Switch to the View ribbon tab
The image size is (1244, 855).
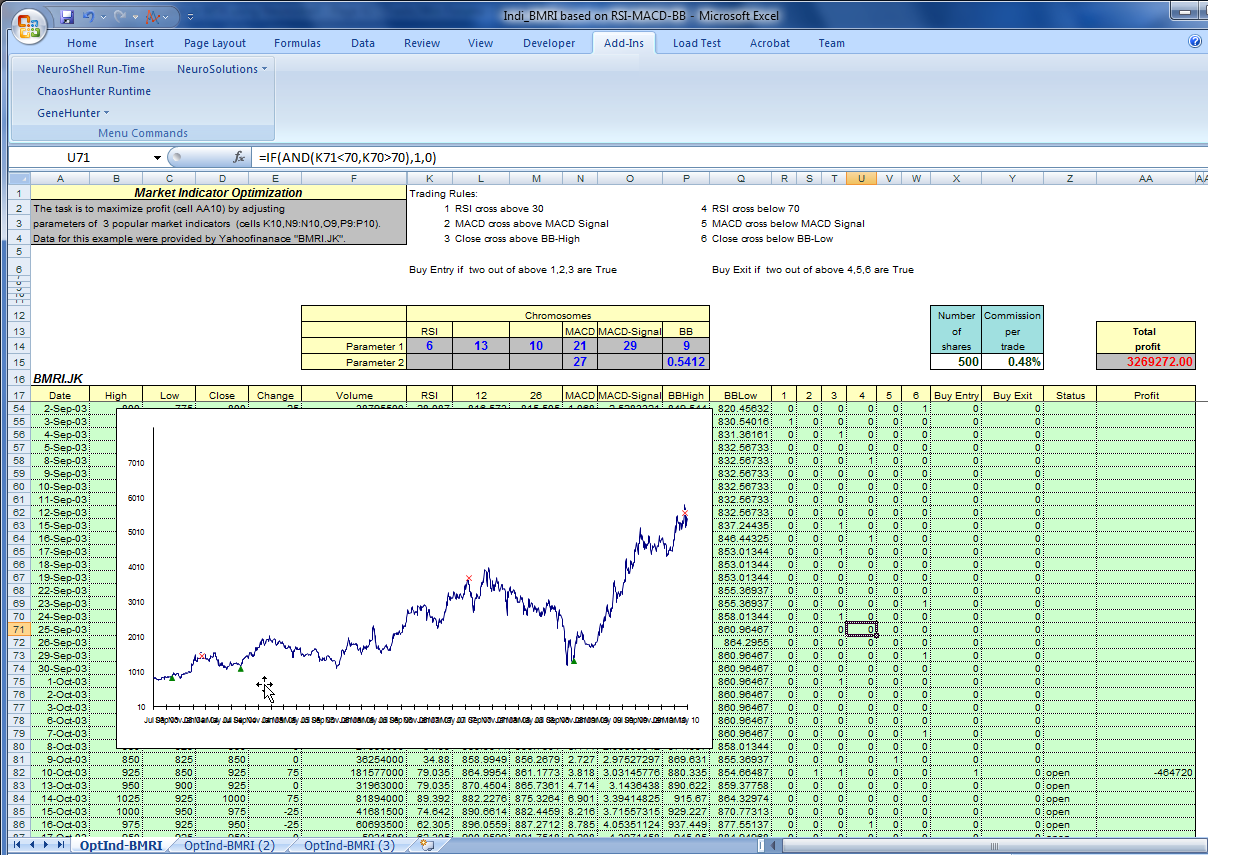click(480, 43)
